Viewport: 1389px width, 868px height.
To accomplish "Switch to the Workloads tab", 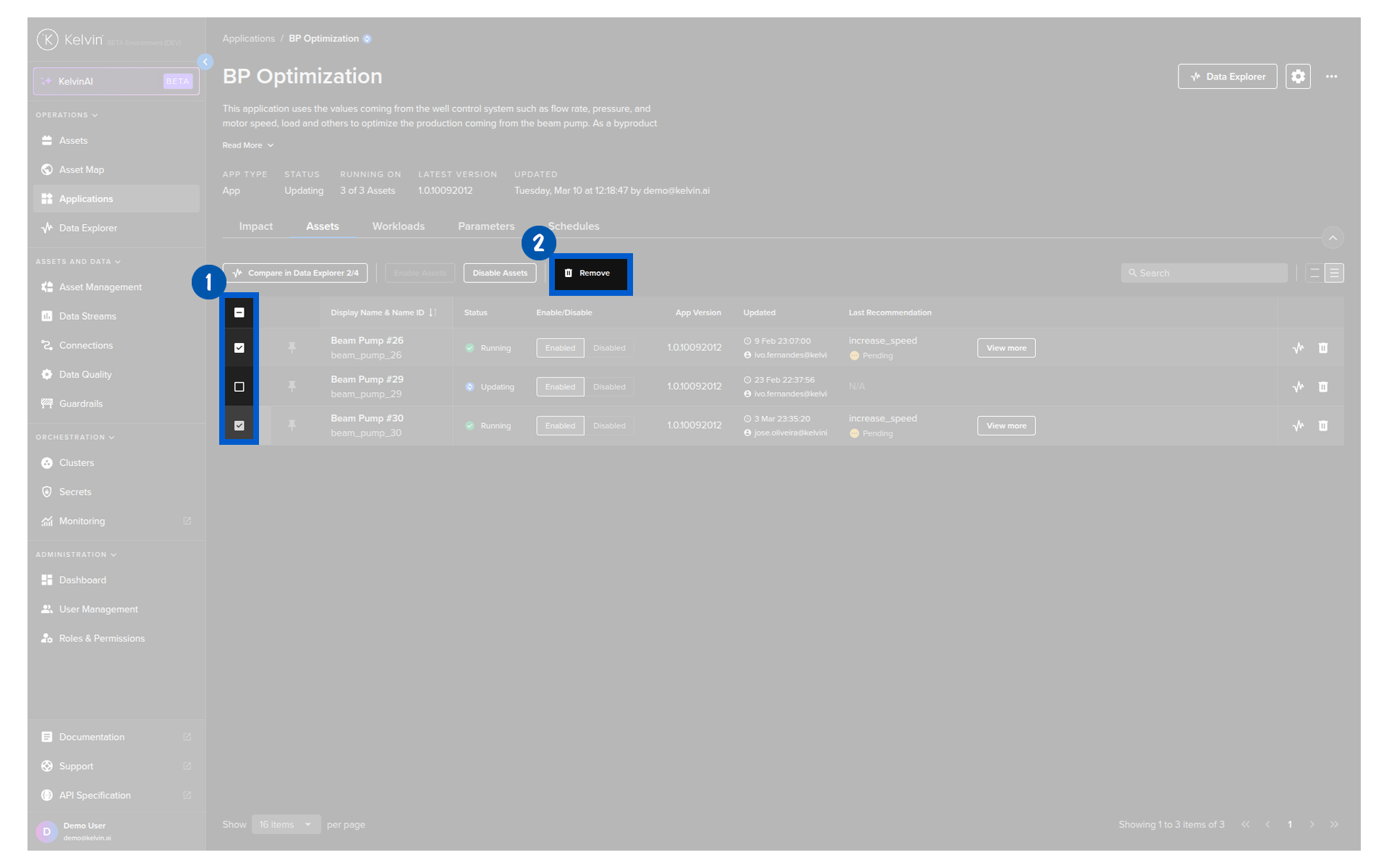I will pos(398,226).
